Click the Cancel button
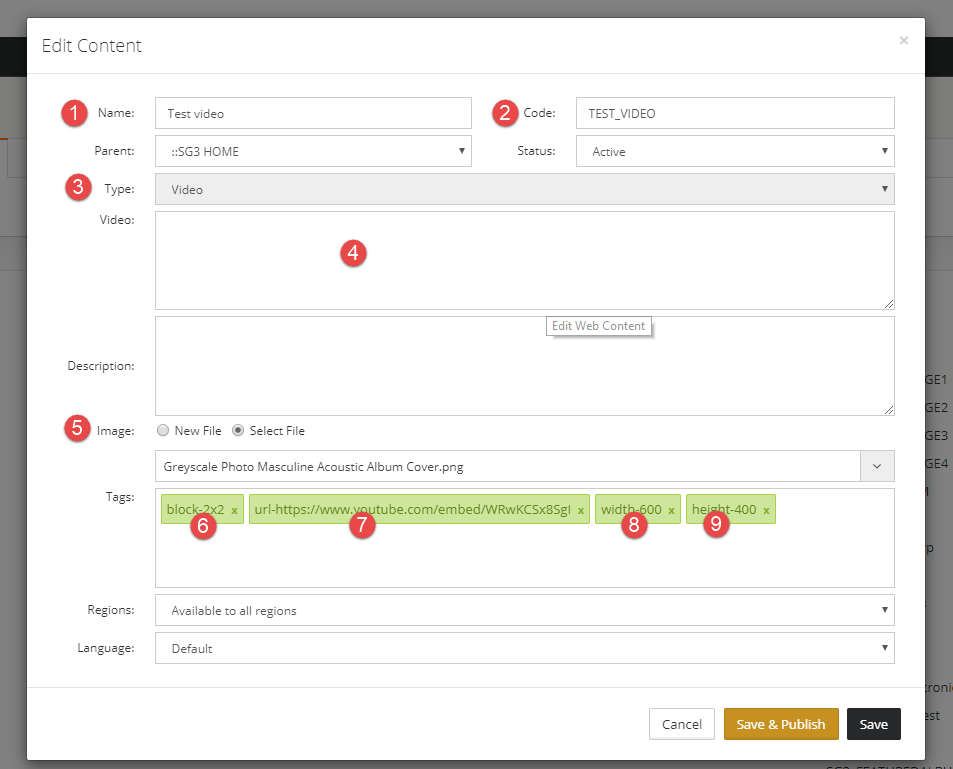Image resolution: width=953 pixels, height=769 pixels. coord(681,724)
